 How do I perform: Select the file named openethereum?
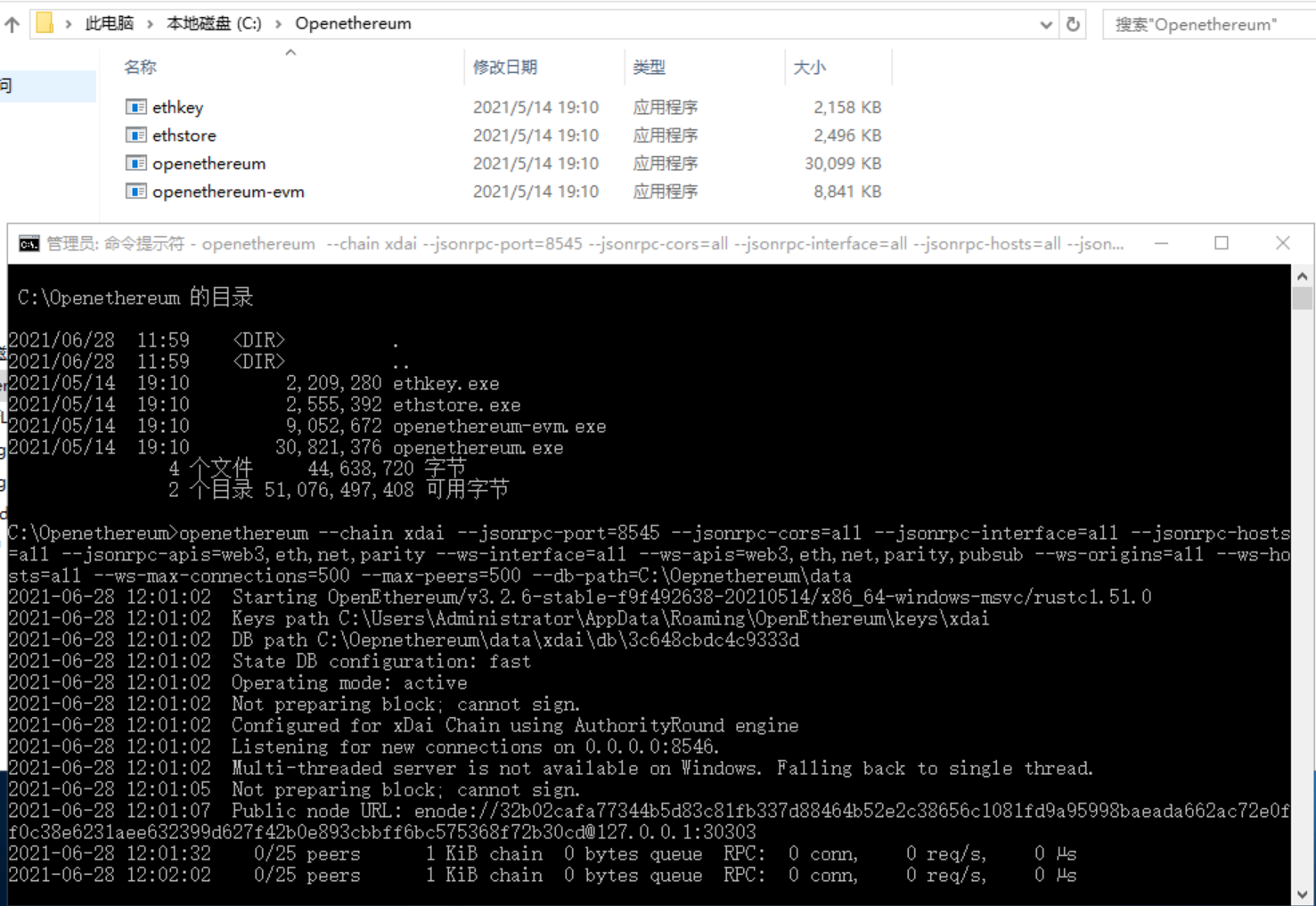coord(208,163)
